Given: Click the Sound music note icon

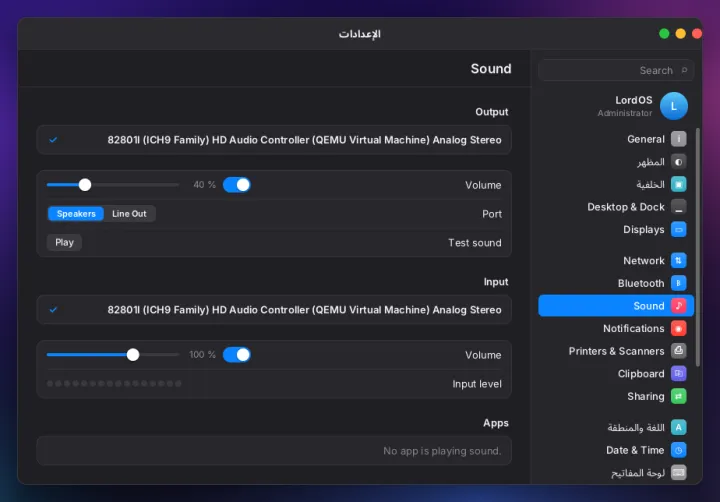Looking at the screenshot, I should 678,305.
